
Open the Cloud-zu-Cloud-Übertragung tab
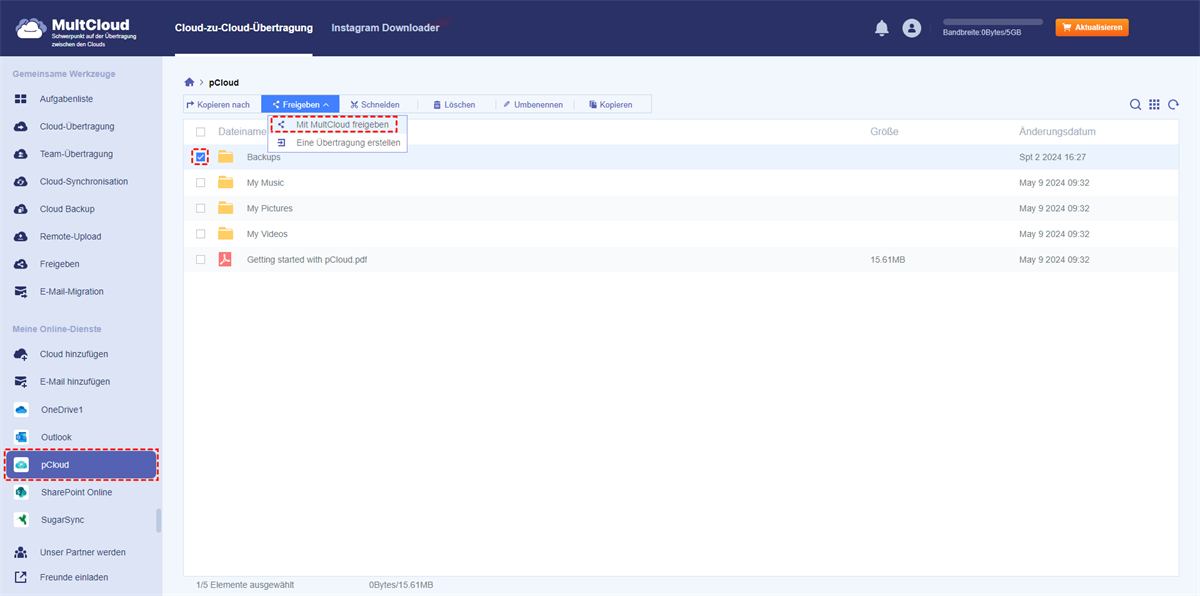243,28
